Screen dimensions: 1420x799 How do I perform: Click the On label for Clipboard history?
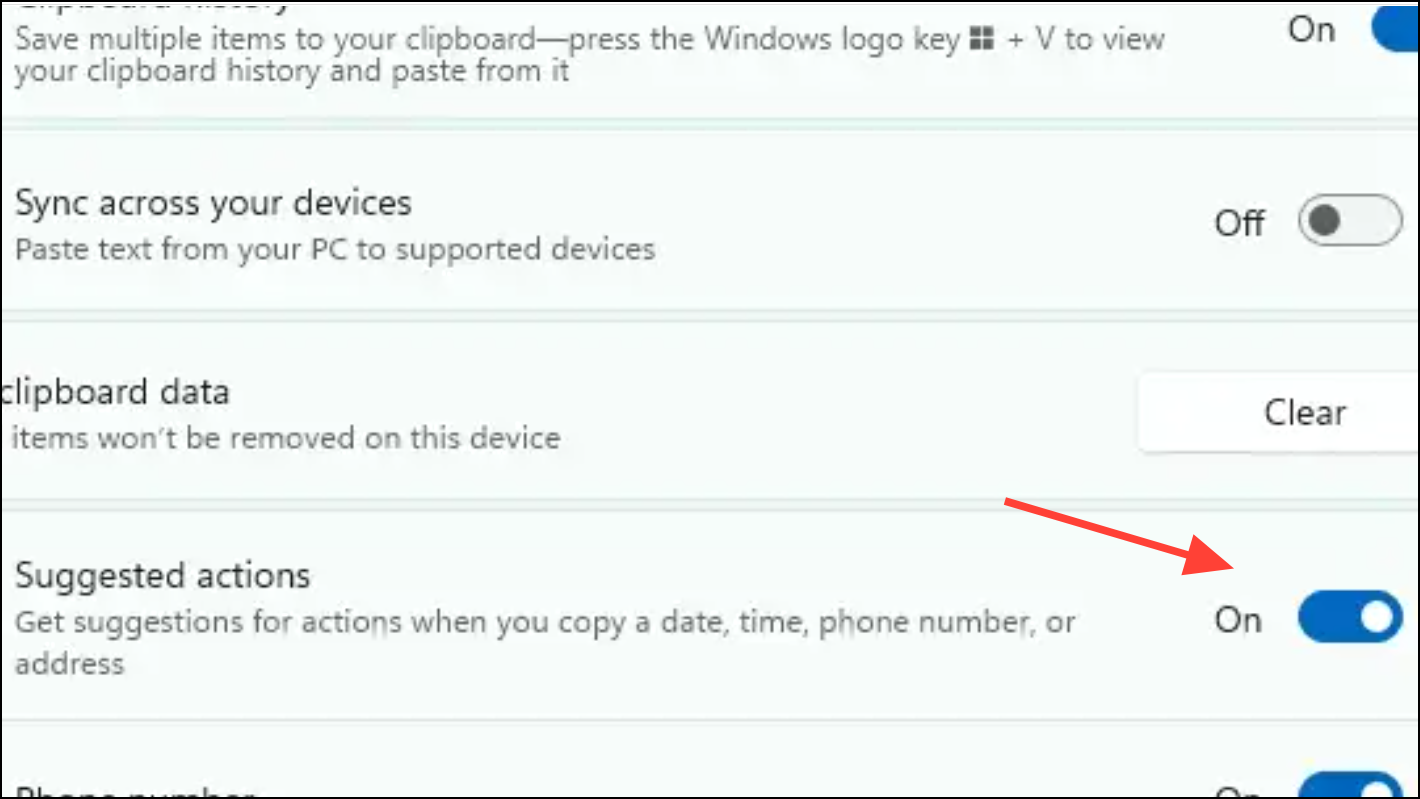[1311, 30]
